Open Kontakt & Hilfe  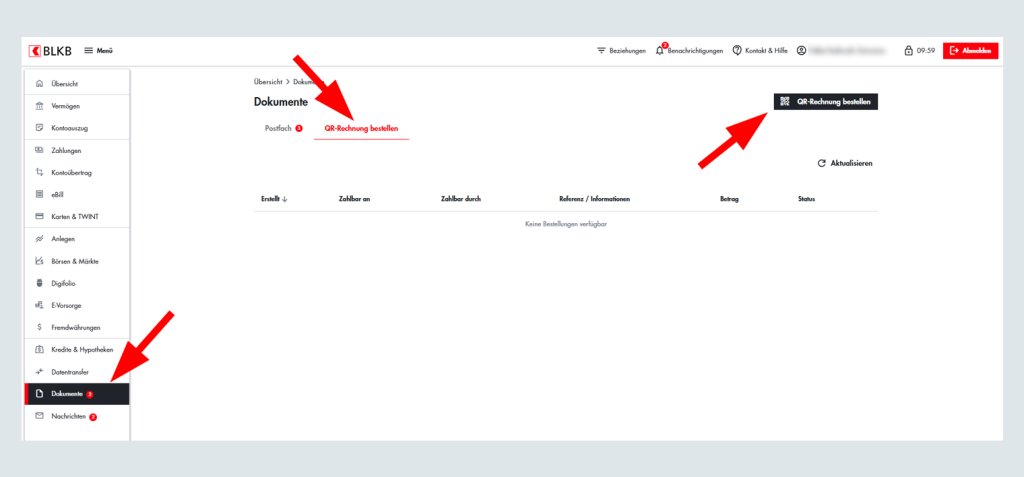tap(766, 51)
